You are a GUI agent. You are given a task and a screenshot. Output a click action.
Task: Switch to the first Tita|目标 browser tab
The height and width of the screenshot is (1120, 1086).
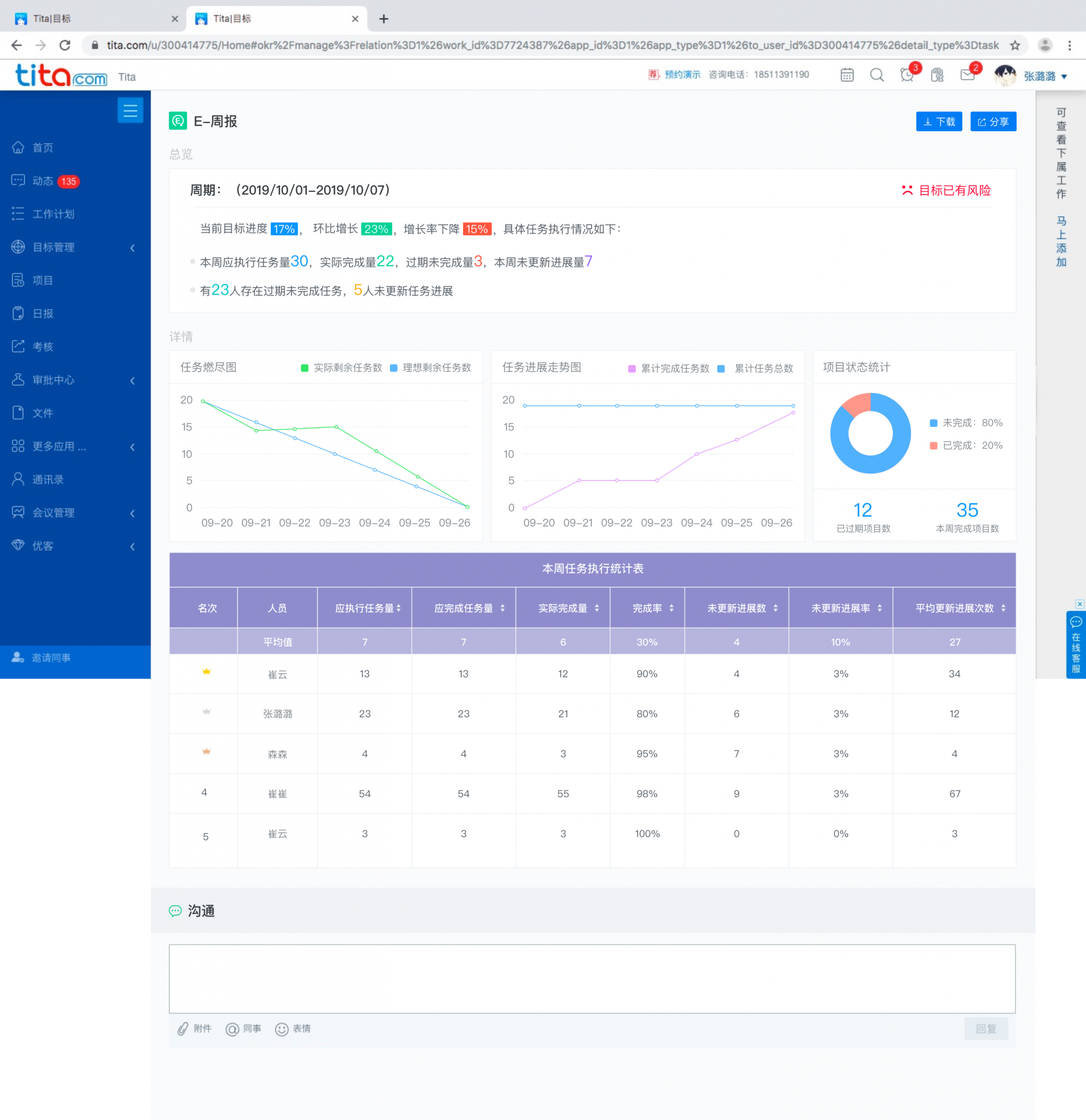[95, 19]
